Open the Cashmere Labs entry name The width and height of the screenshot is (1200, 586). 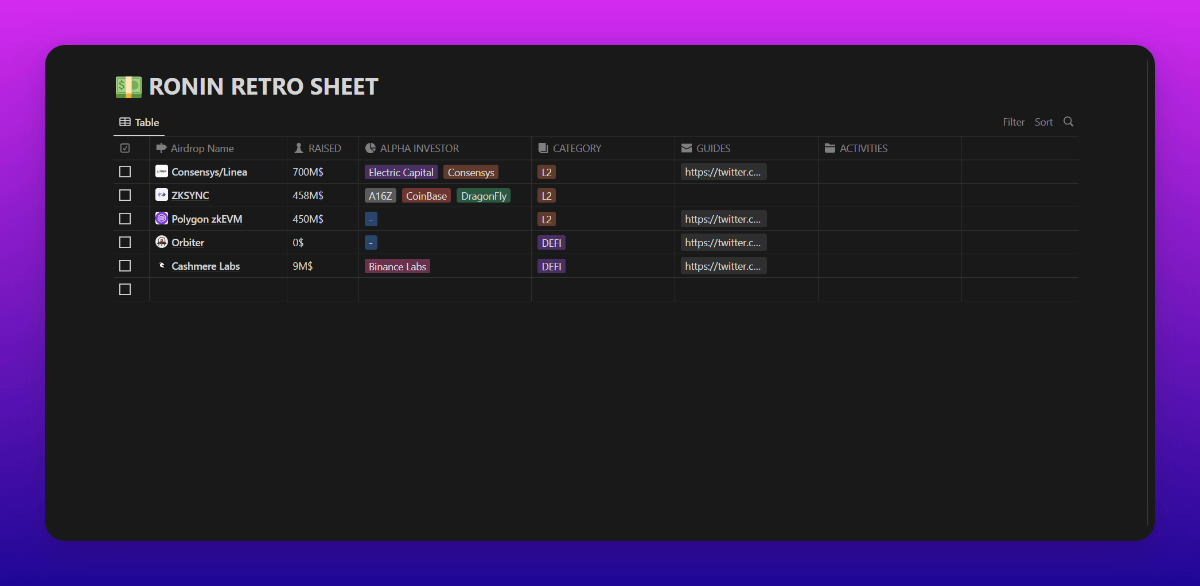206,266
